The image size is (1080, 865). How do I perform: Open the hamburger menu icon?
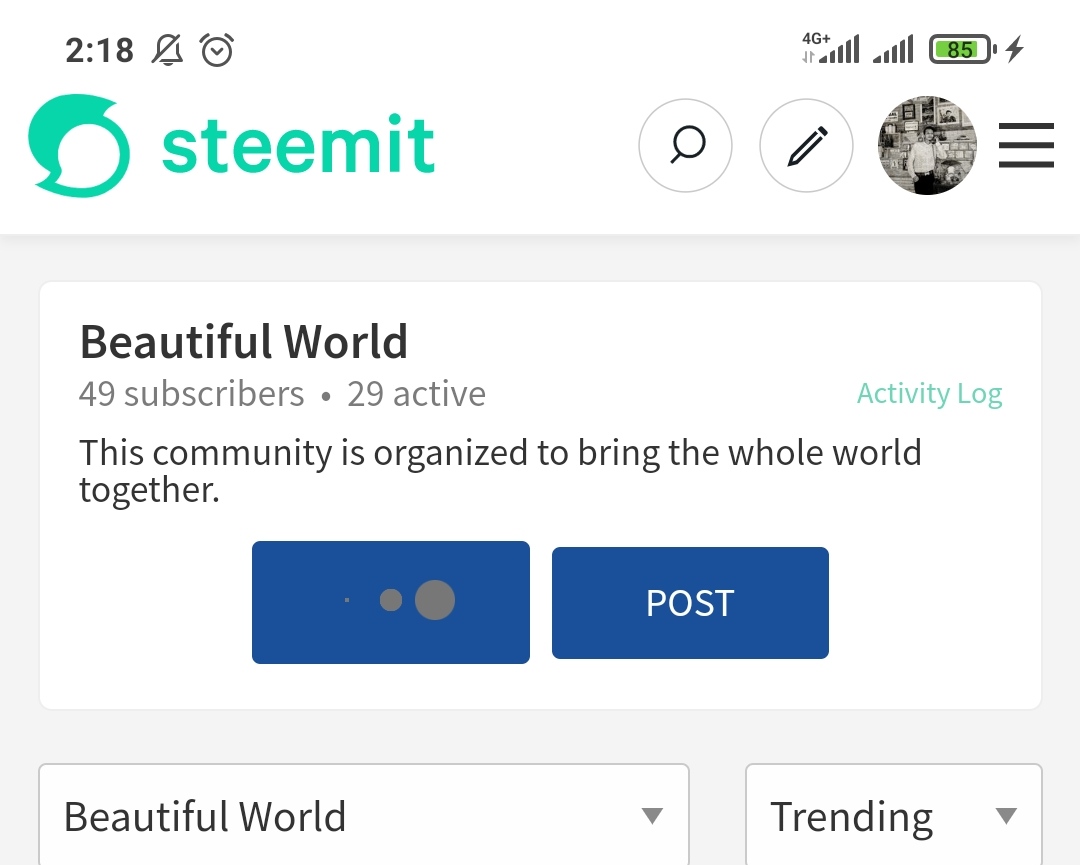1026,145
